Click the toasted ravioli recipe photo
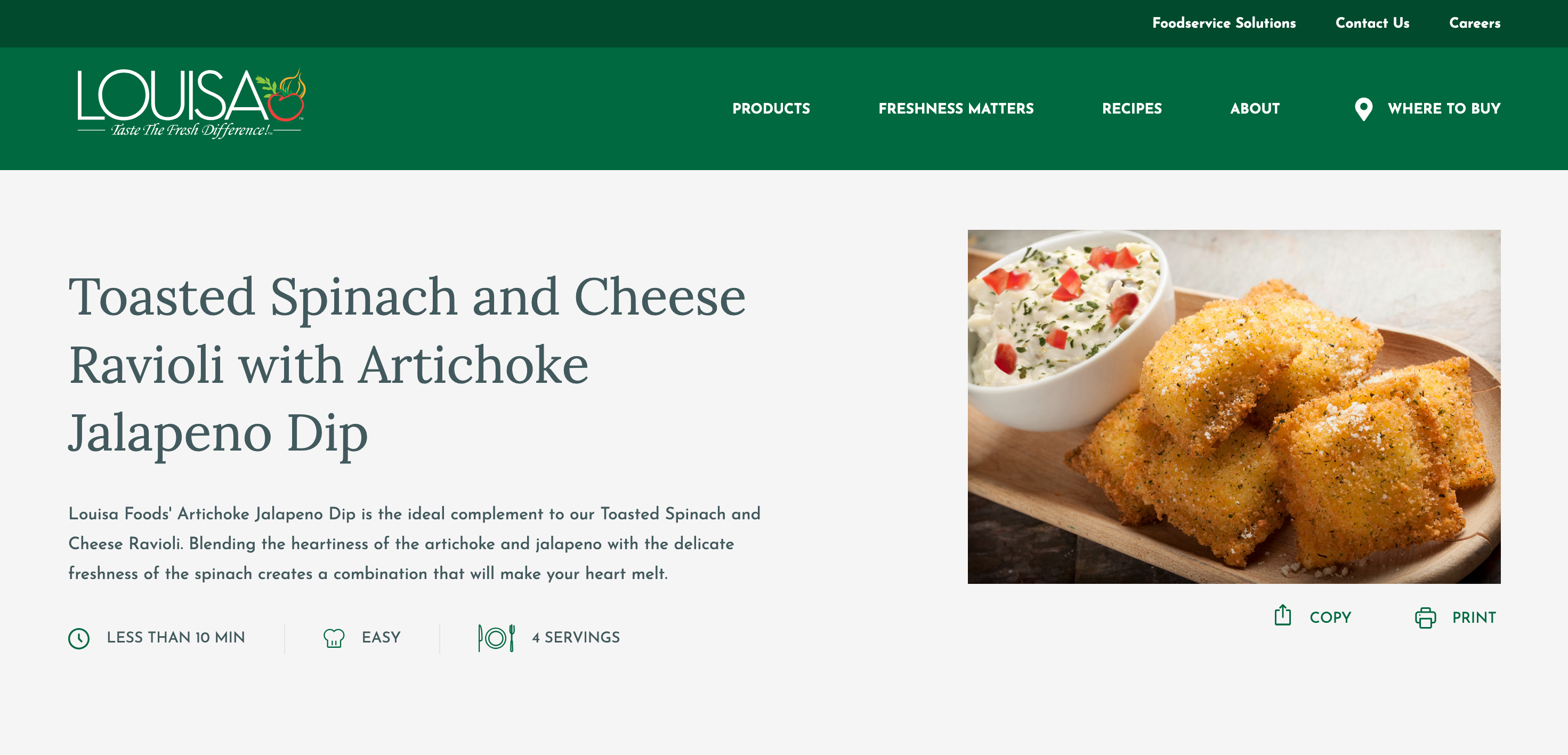The width and height of the screenshot is (1568, 755). click(1234, 406)
